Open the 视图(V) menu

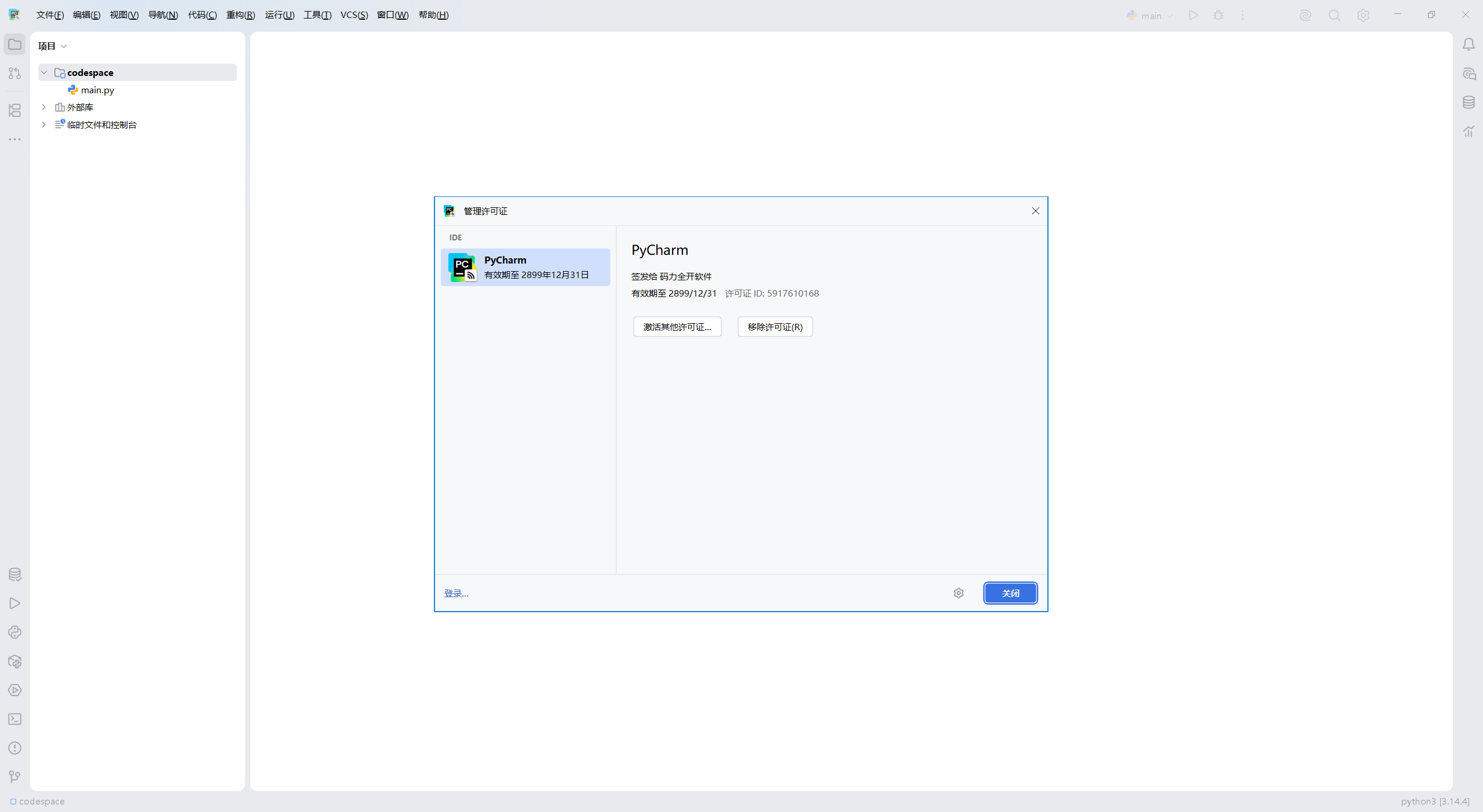pyautogui.click(x=124, y=15)
